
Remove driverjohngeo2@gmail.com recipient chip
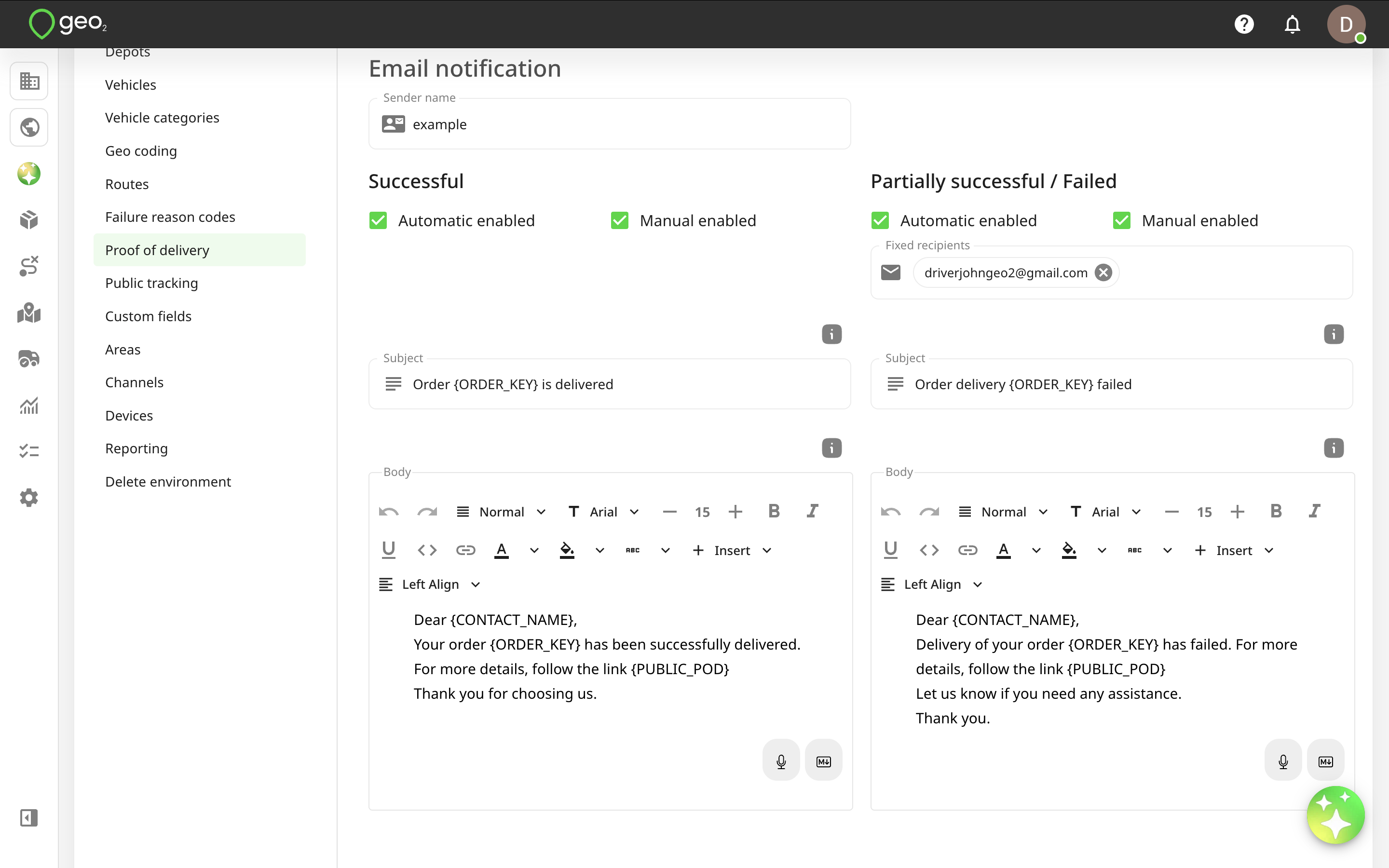(x=1103, y=272)
